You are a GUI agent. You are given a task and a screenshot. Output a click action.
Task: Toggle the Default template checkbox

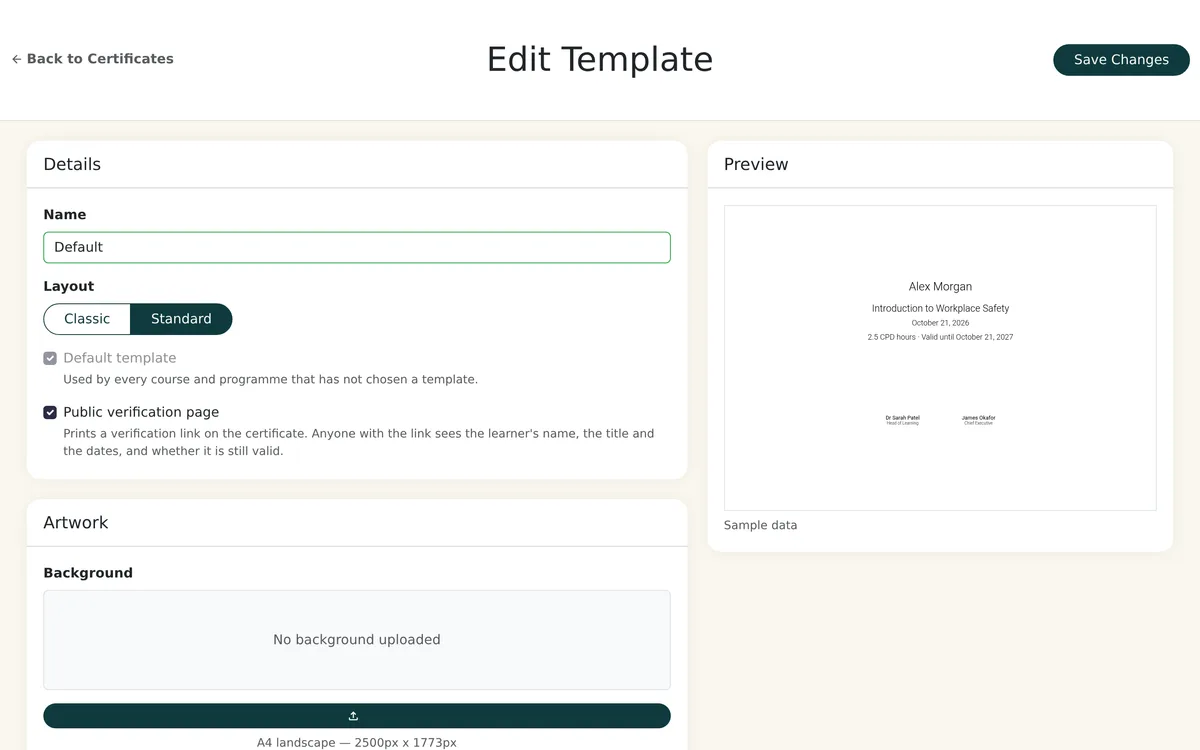pyautogui.click(x=50, y=358)
